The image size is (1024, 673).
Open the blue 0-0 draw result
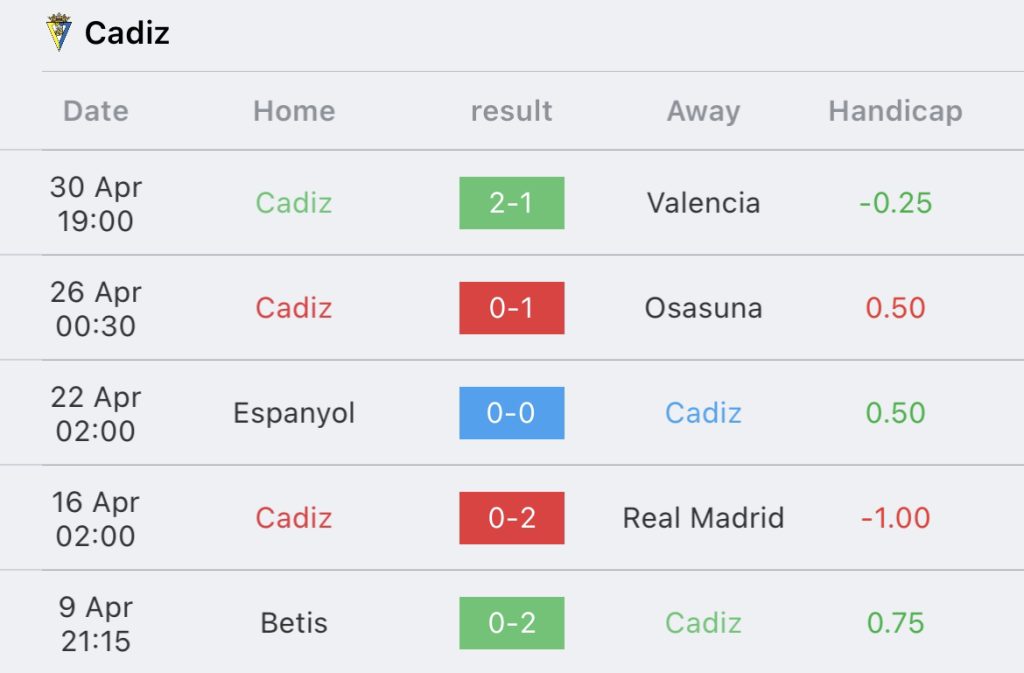(511, 413)
